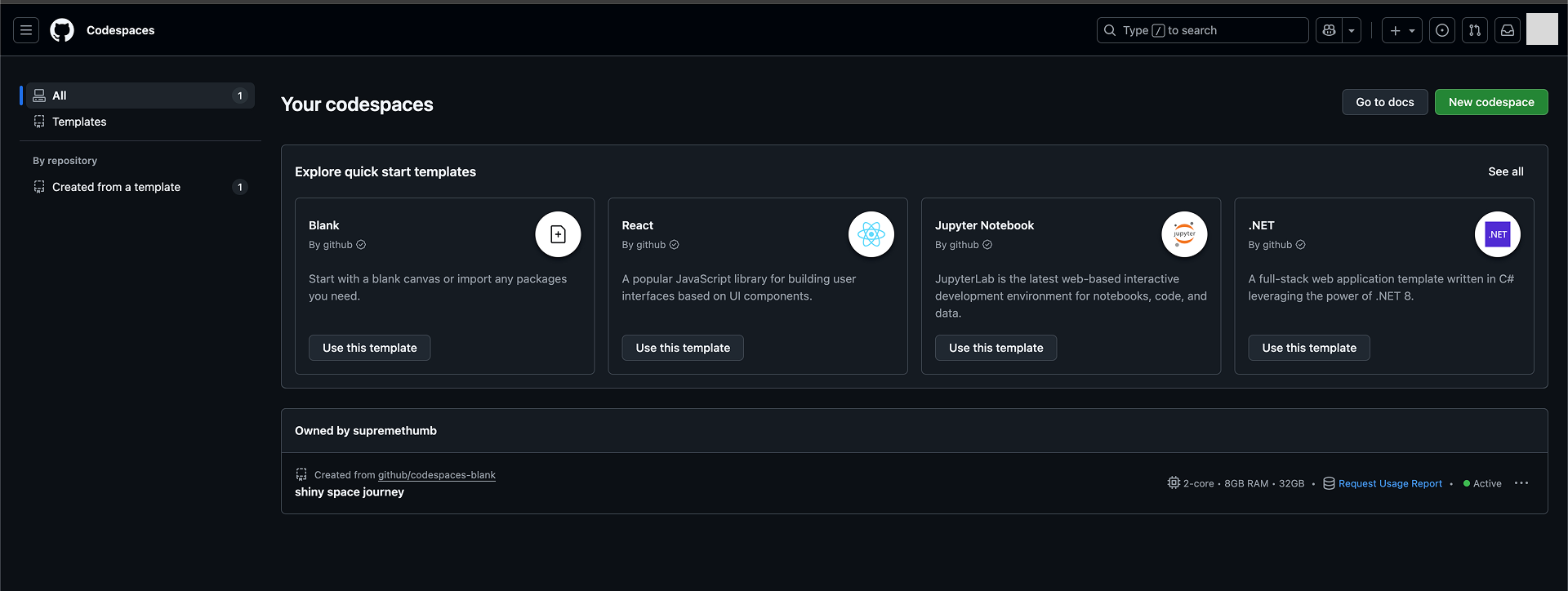1568x591 pixels.
Task: Click the New codespace button
Action: (x=1490, y=102)
